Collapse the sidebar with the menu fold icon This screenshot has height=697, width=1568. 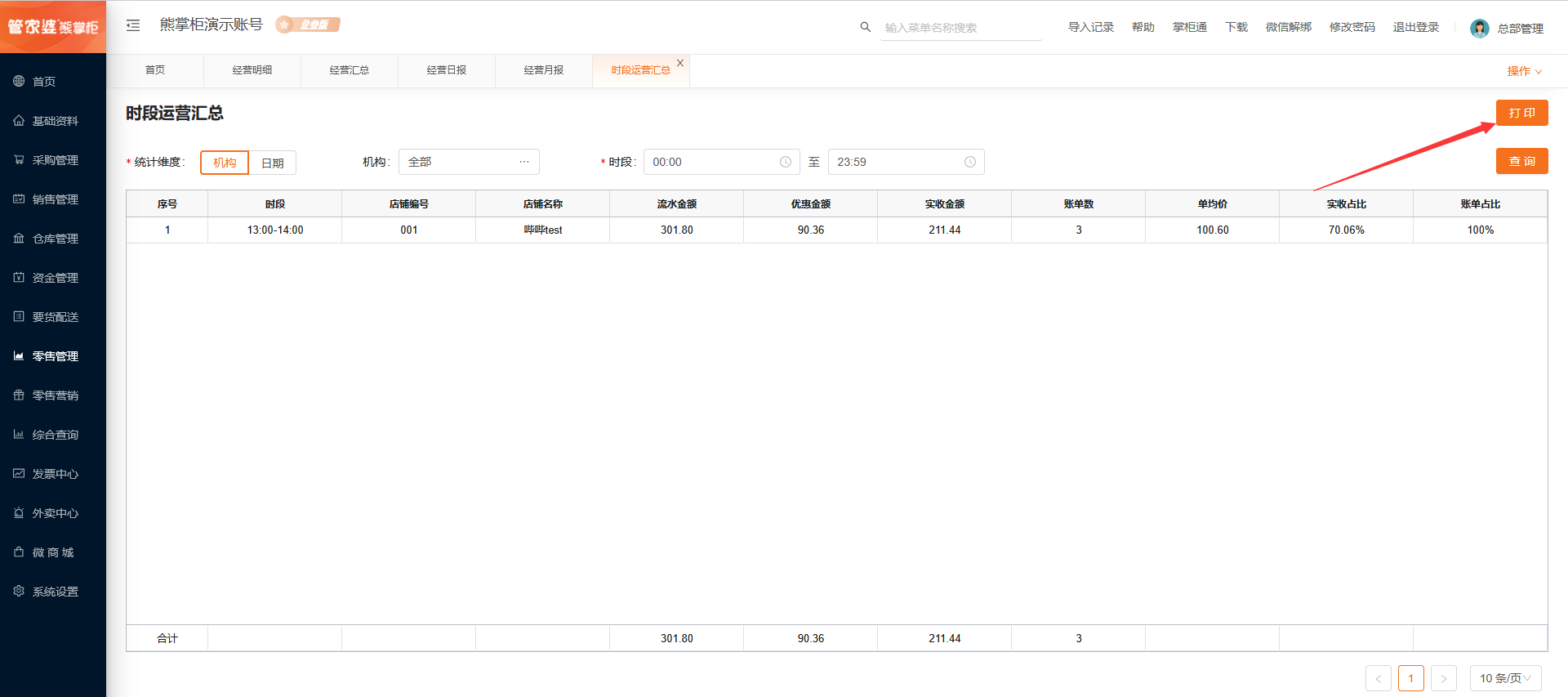tap(133, 25)
